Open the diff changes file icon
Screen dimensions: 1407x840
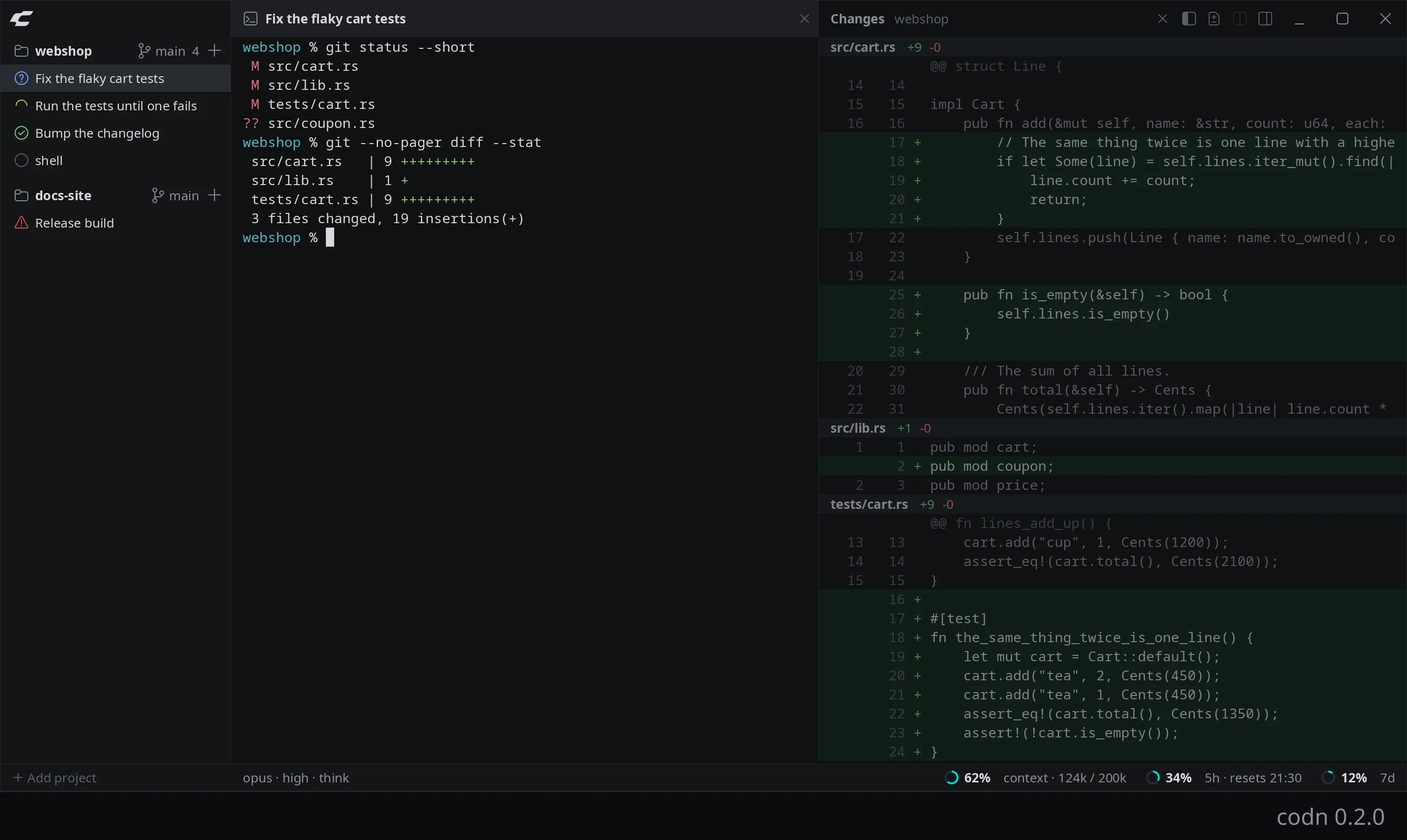click(1214, 19)
